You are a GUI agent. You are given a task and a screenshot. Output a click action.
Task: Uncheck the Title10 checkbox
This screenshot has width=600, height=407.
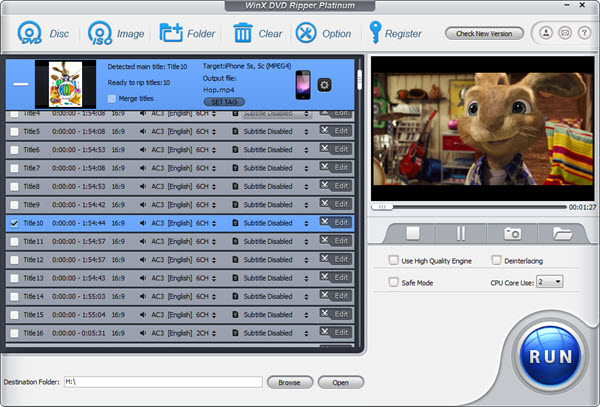[15, 223]
